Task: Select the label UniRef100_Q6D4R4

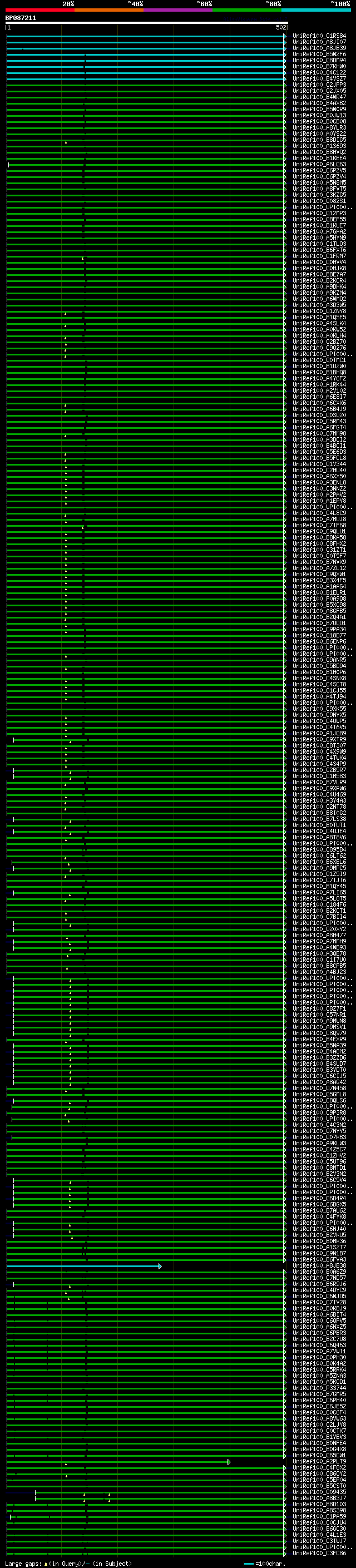Action: [319, 1198]
